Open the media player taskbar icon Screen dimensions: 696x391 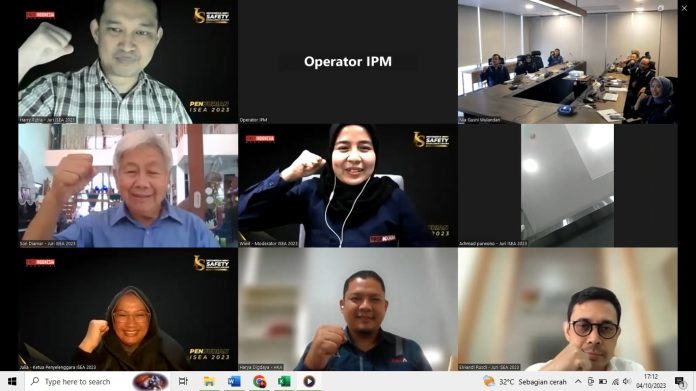point(309,381)
